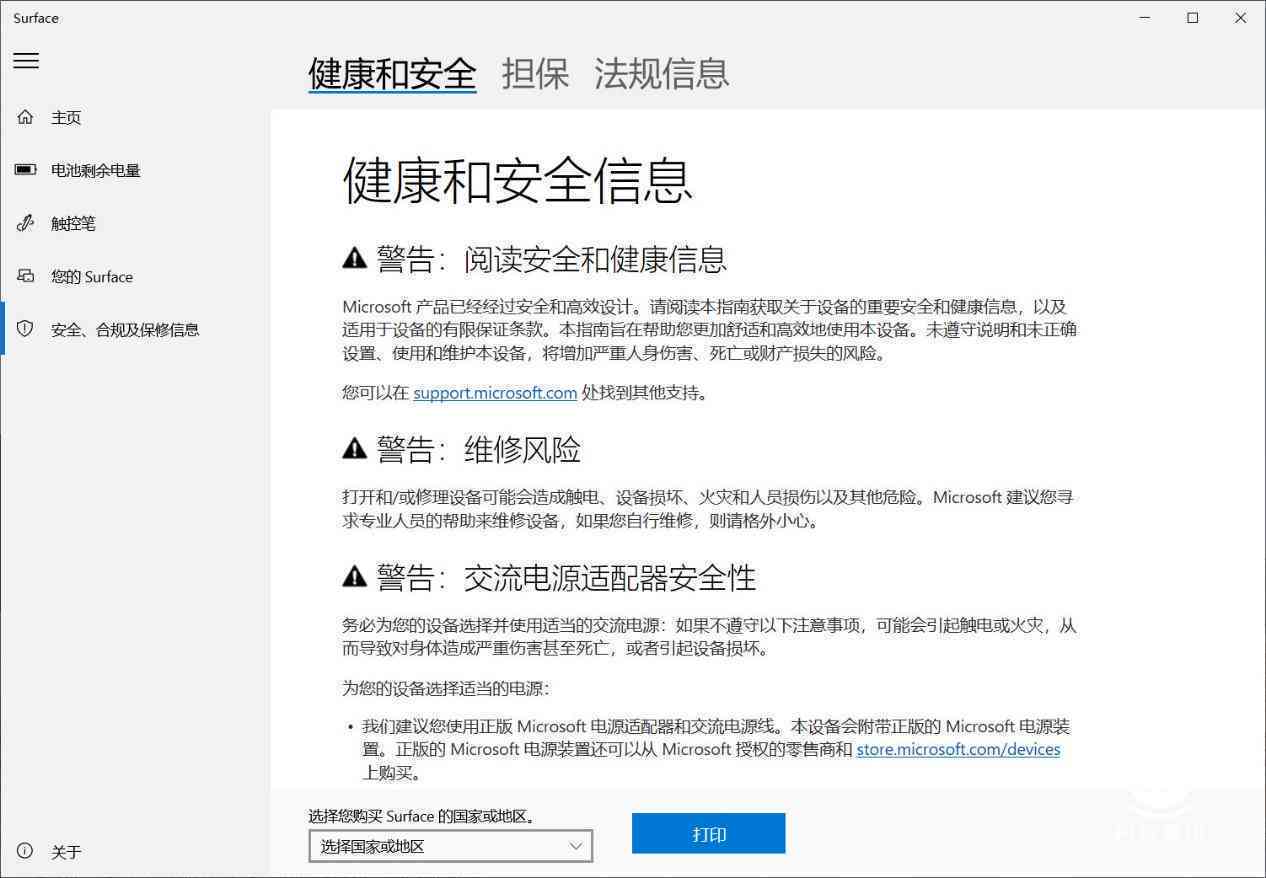Click the warning triangle beside 阅读安全和健康信息

tap(354, 259)
